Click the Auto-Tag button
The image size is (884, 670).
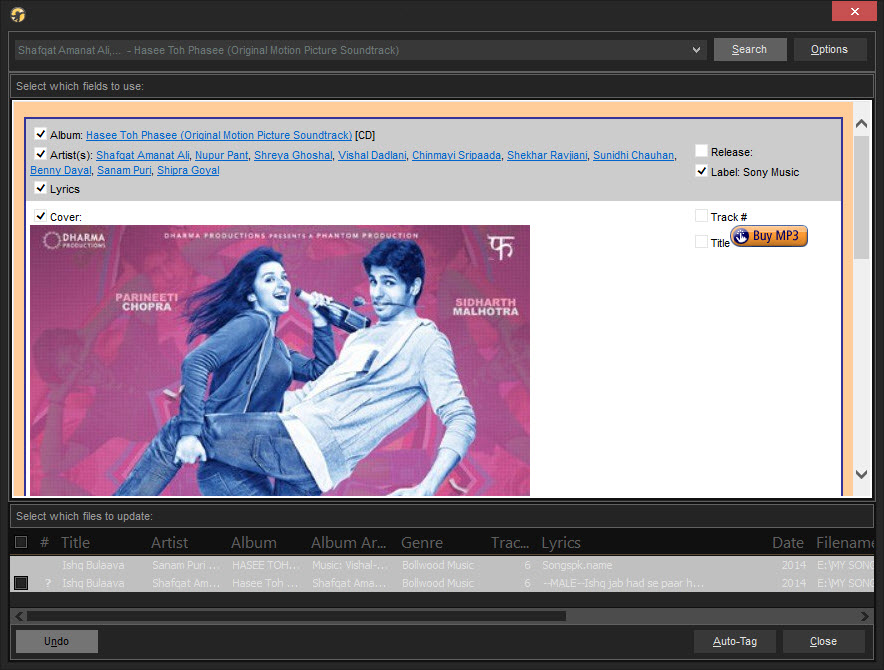[x=735, y=641]
